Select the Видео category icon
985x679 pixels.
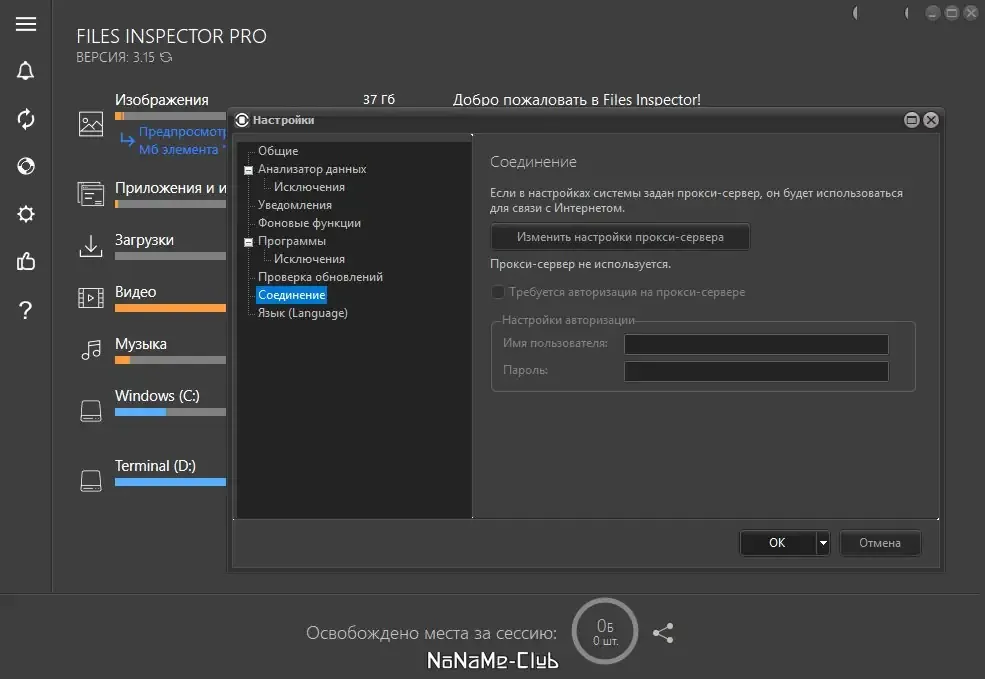(90, 298)
